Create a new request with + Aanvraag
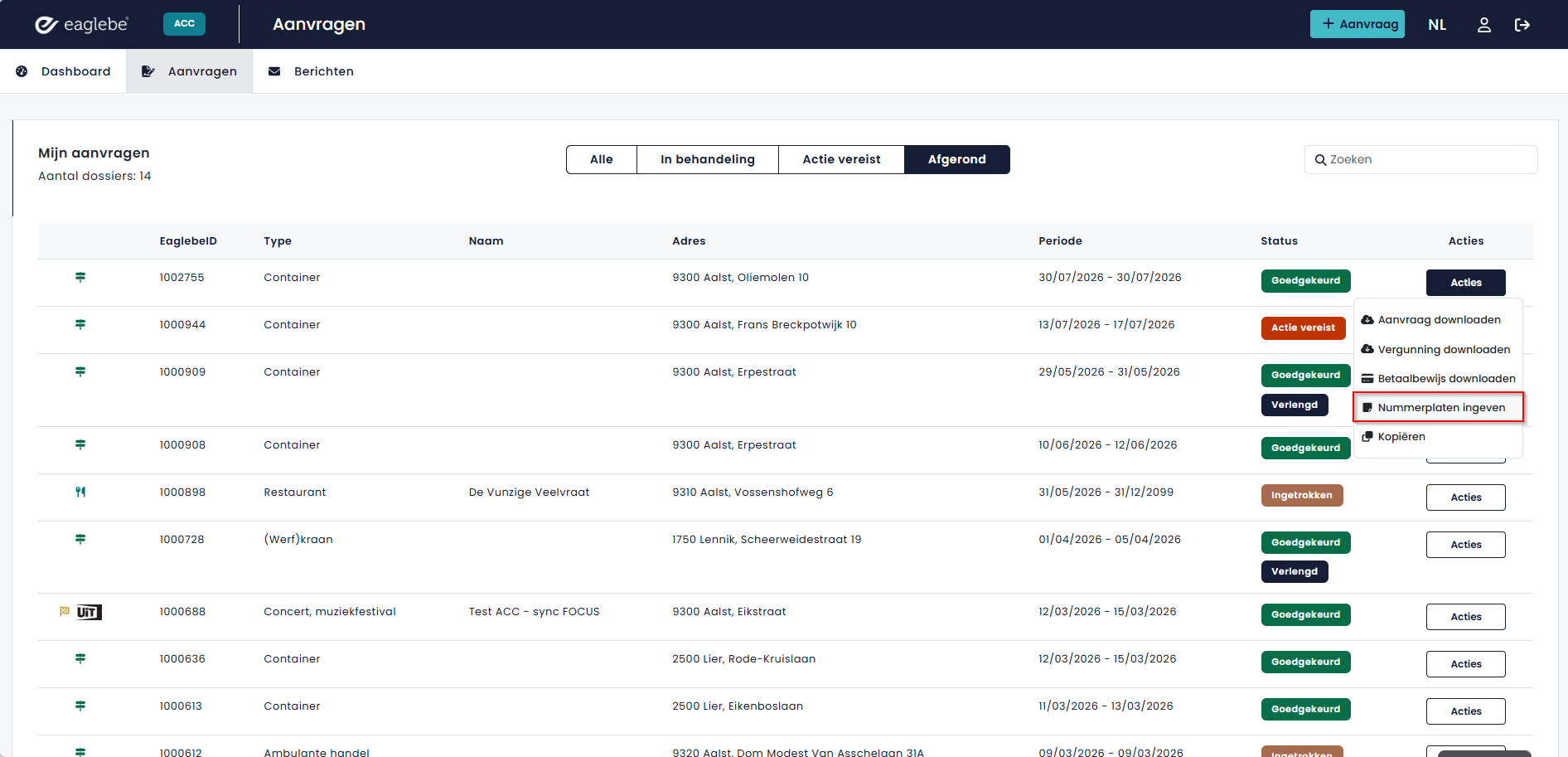The width and height of the screenshot is (1568, 757). click(x=1357, y=24)
